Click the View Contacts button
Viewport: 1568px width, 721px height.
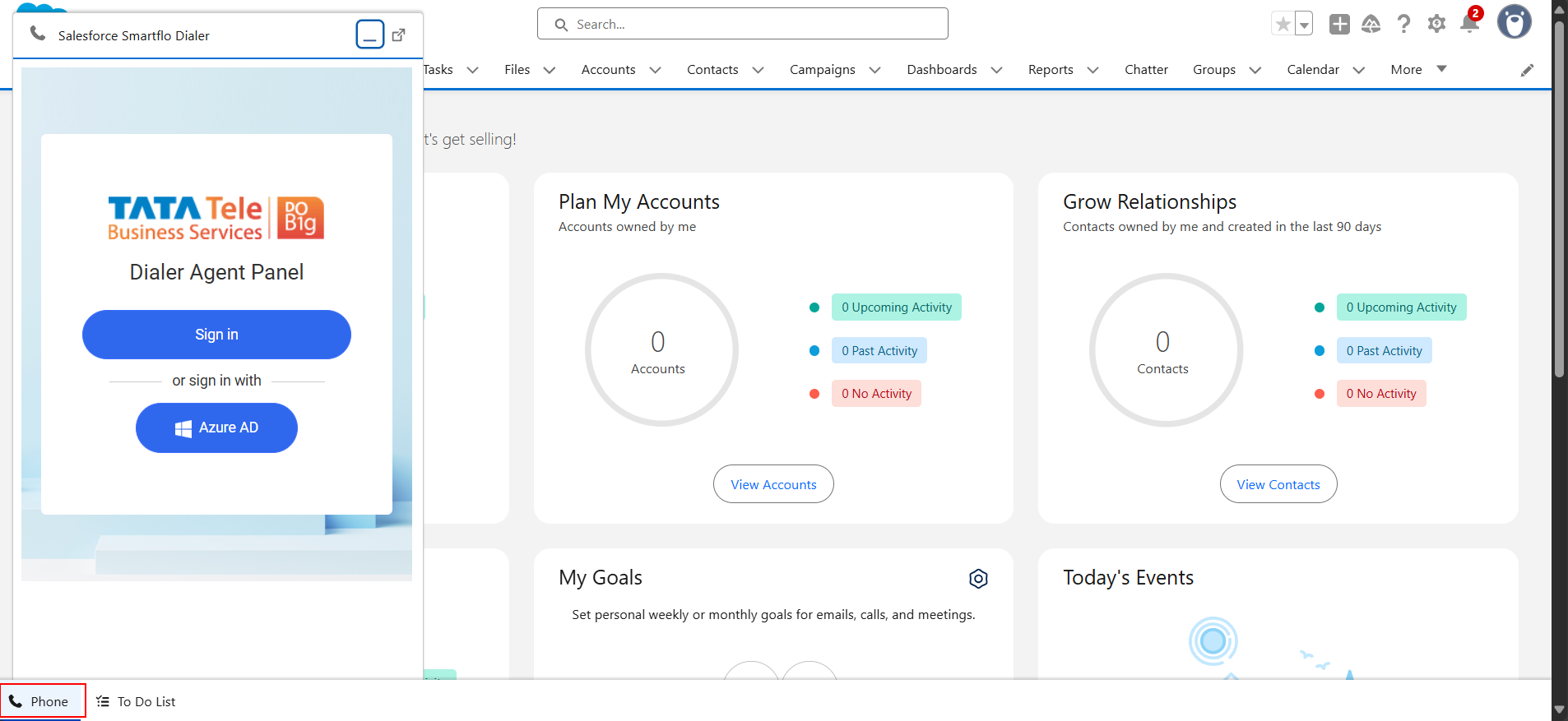click(1278, 484)
